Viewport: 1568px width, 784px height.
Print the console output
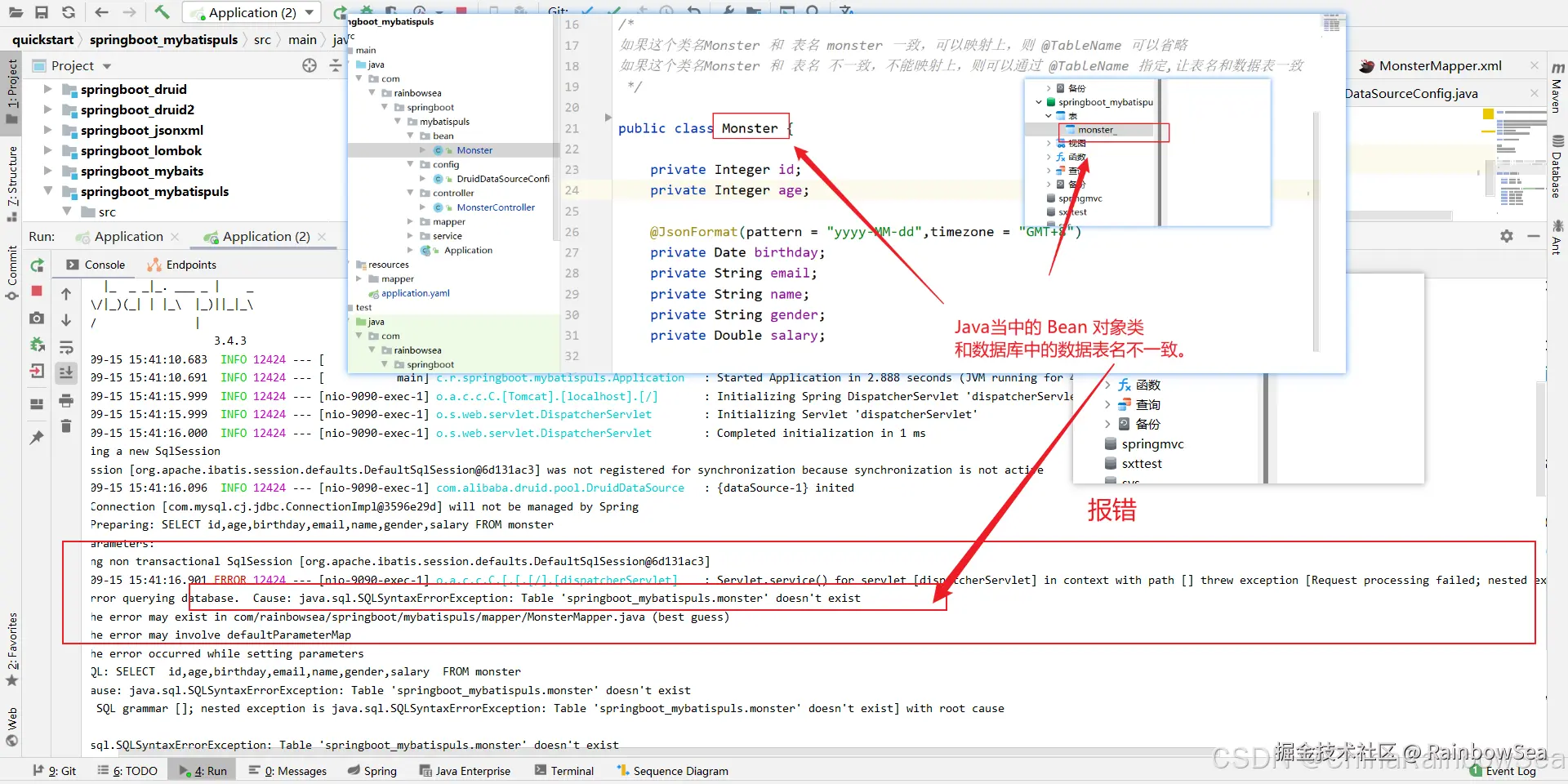coord(66,400)
